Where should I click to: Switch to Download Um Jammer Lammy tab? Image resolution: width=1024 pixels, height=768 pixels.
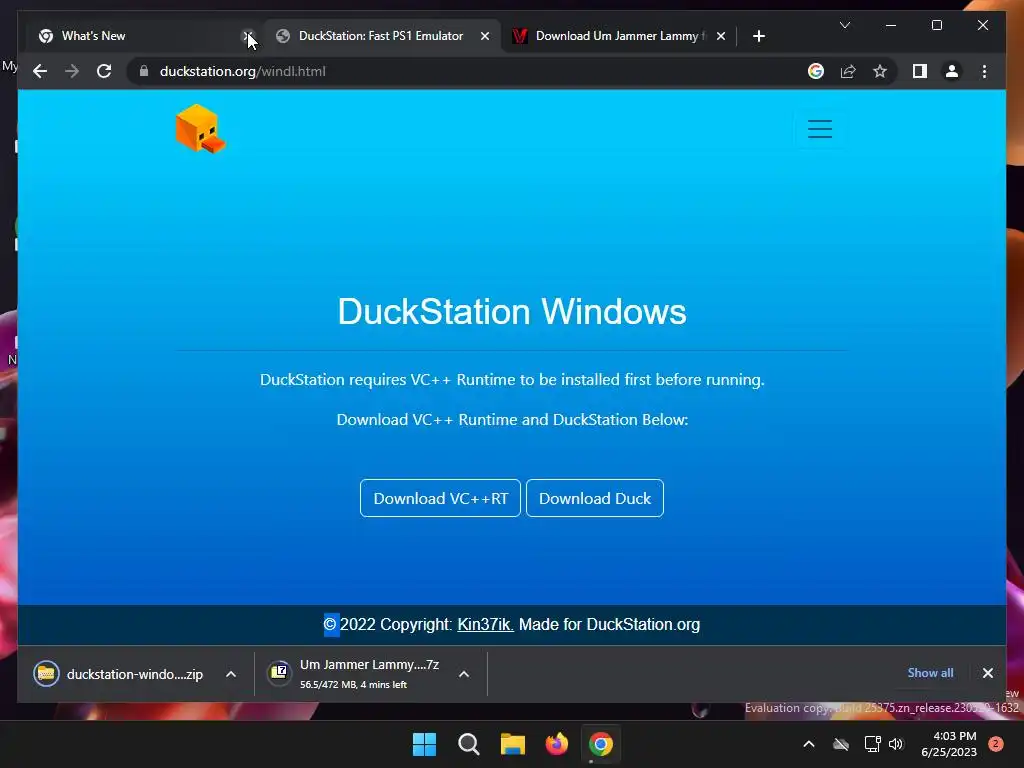click(x=617, y=36)
